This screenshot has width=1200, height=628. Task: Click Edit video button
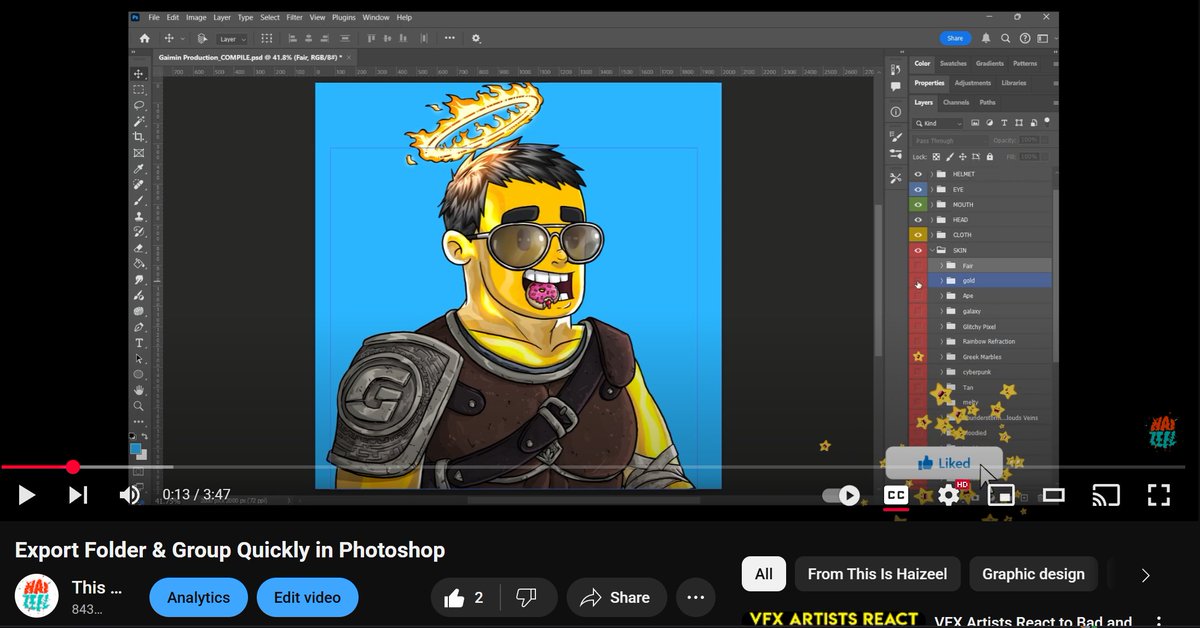307,597
